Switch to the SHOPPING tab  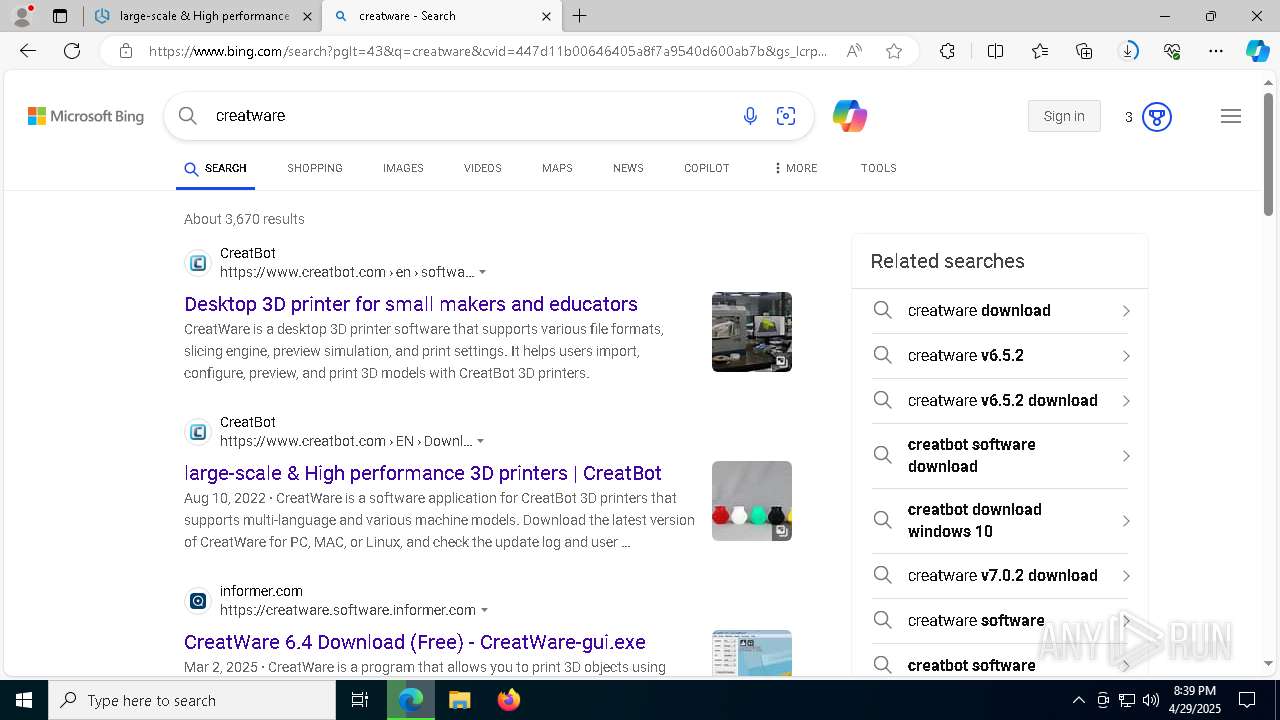click(315, 168)
